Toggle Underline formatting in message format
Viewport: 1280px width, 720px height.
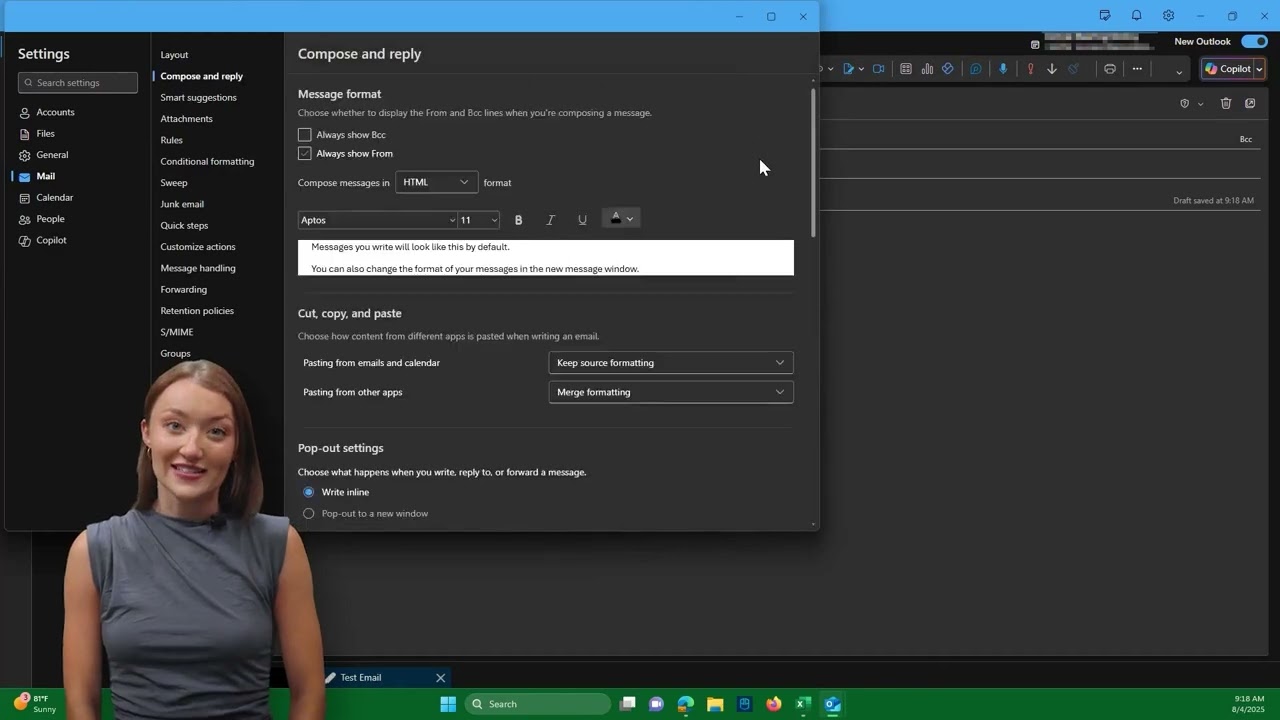(582, 220)
